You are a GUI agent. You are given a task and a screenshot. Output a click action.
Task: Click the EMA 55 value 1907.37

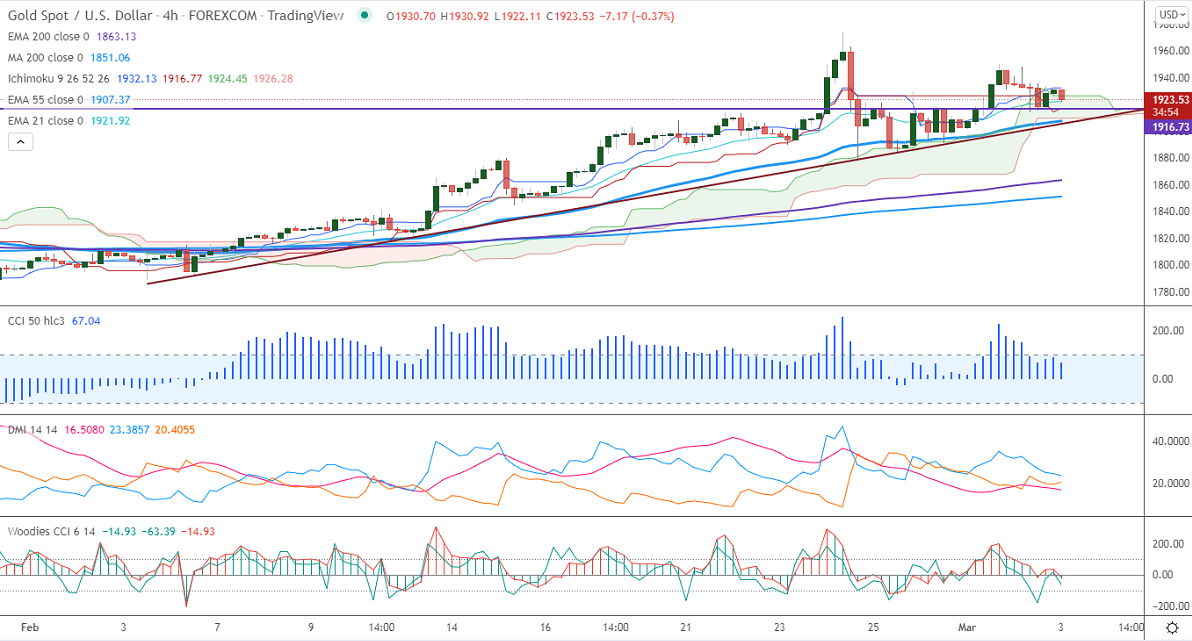point(110,100)
